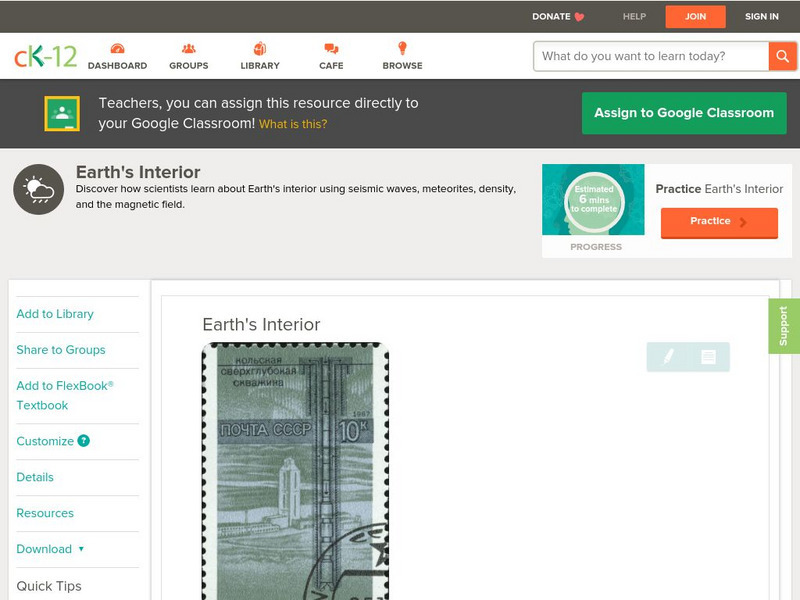Open the Groups people icon
The height and width of the screenshot is (600, 800).
pyautogui.click(x=188, y=48)
